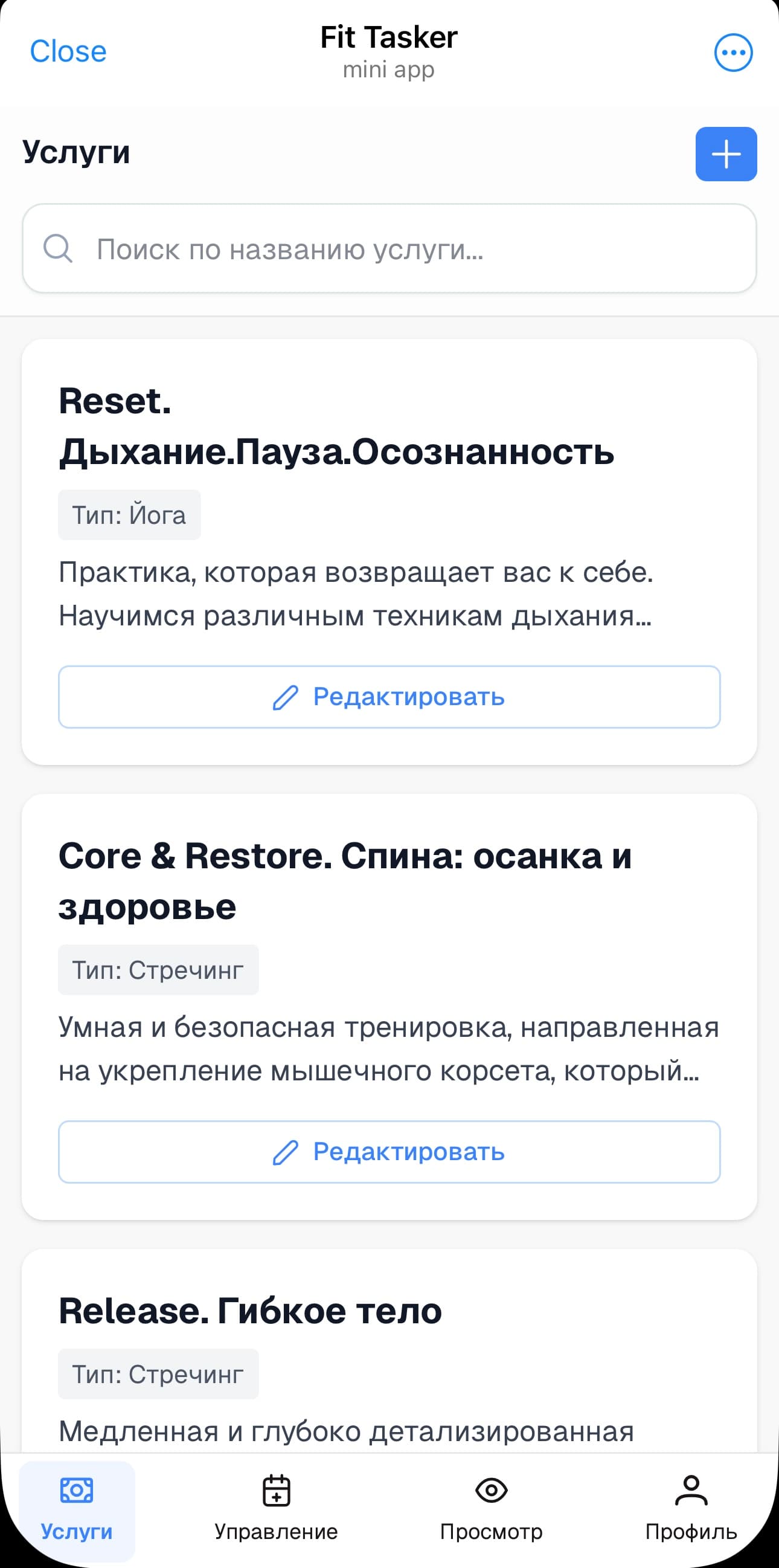Click Close to exit the mini app
Viewport: 779px width, 1568px height.
[69, 51]
